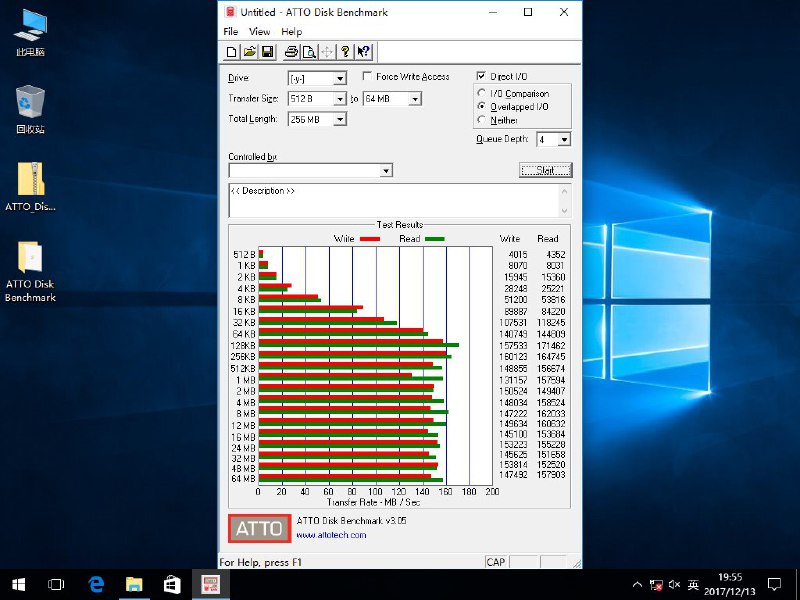The image size is (800, 600).
Task: Open the View menu
Action: click(x=259, y=32)
